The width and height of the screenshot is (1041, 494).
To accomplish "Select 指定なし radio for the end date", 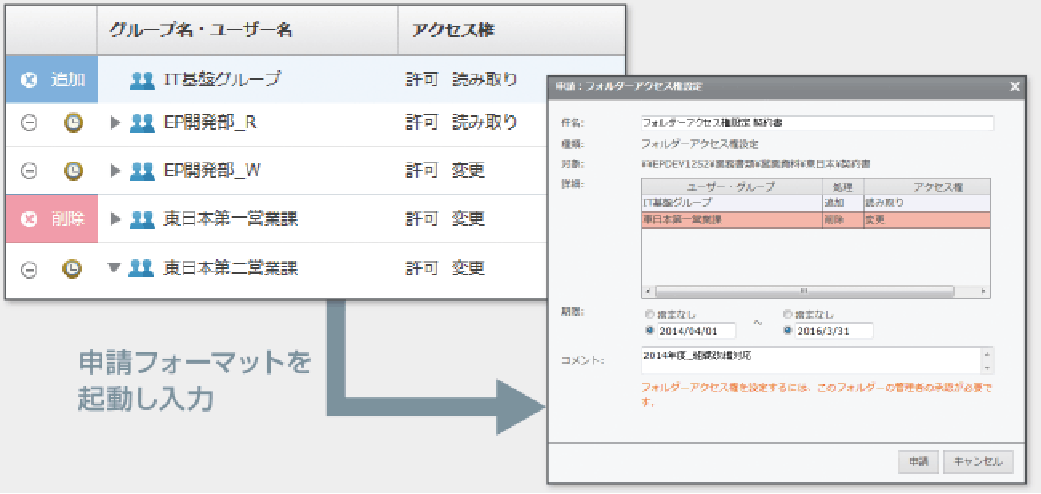I will pos(788,313).
